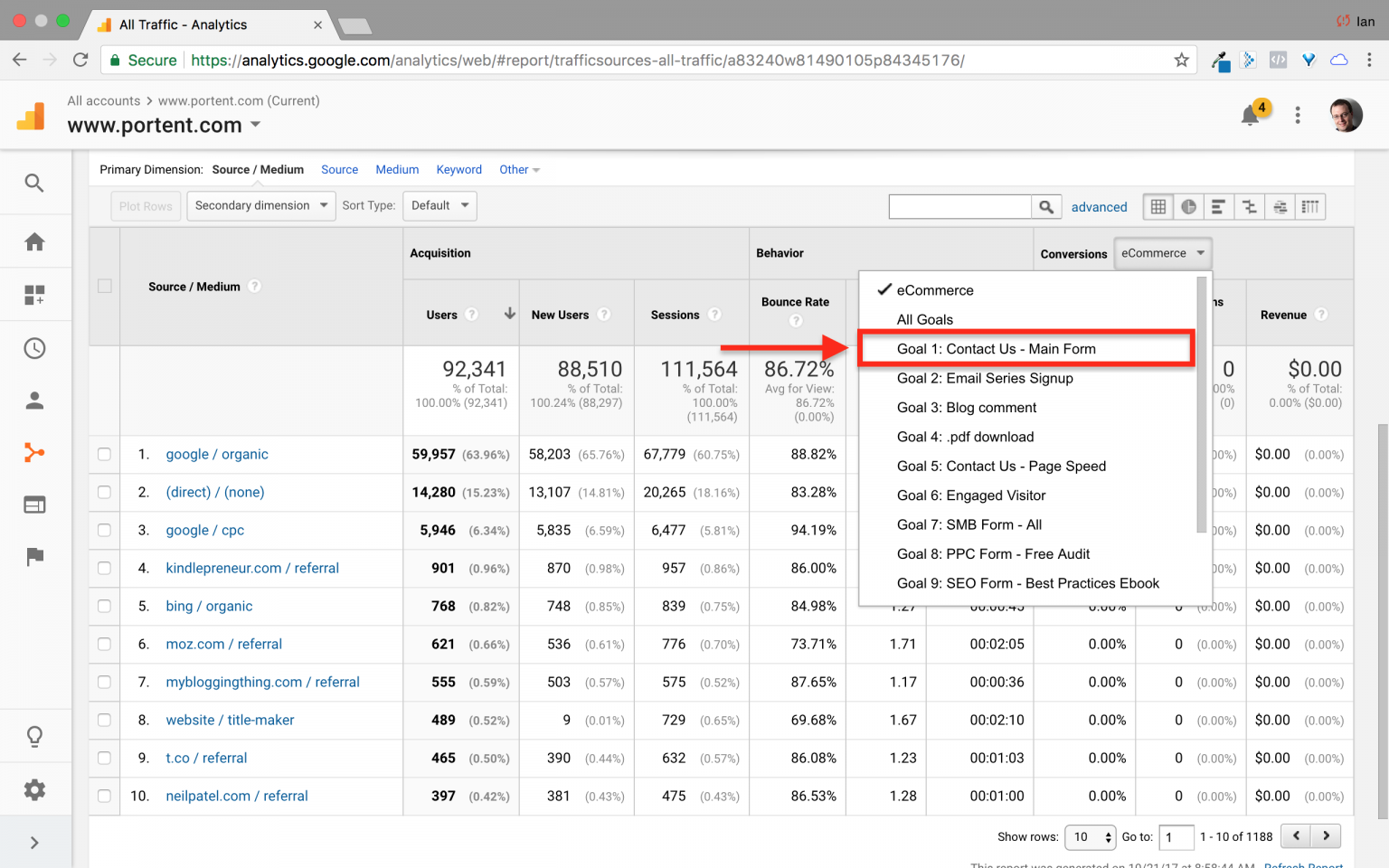The width and height of the screenshot is (1389, 868).
Task: Go to previous page of results
Action: [1296, 835]
